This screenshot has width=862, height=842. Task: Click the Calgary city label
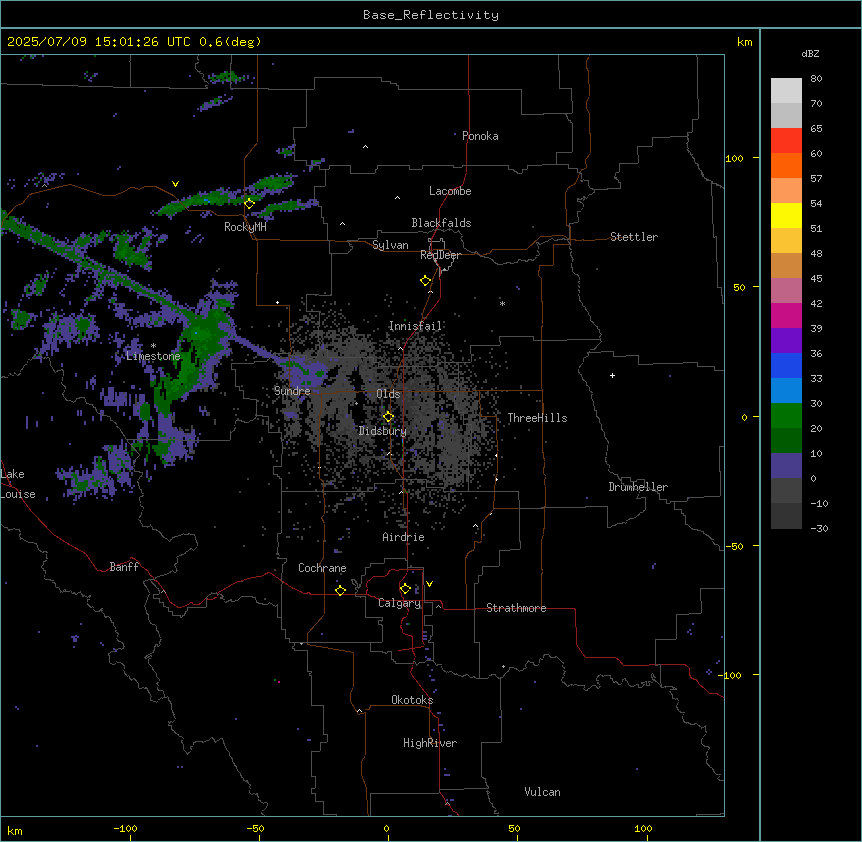coord(400,603)
